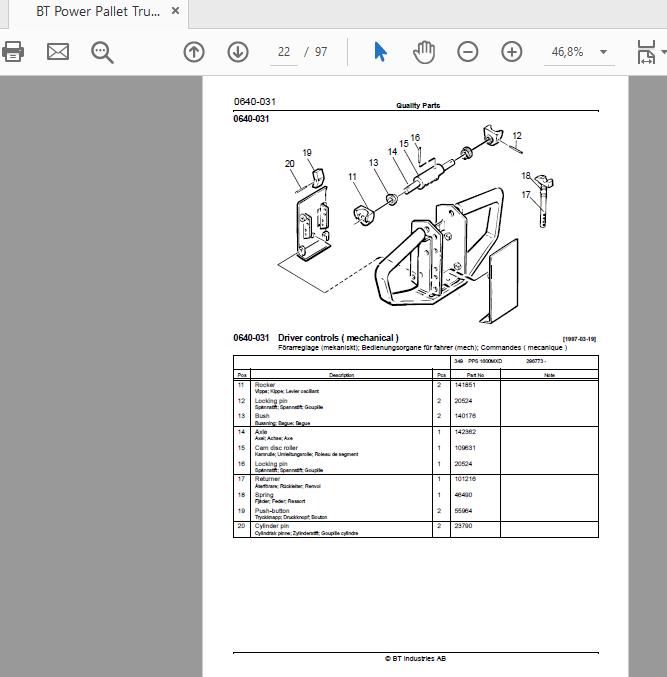The width and height of the screenshot is (667, 677).
Task: Go to next page arrow button
Action: pyautogui.click(x=238, y=52)
